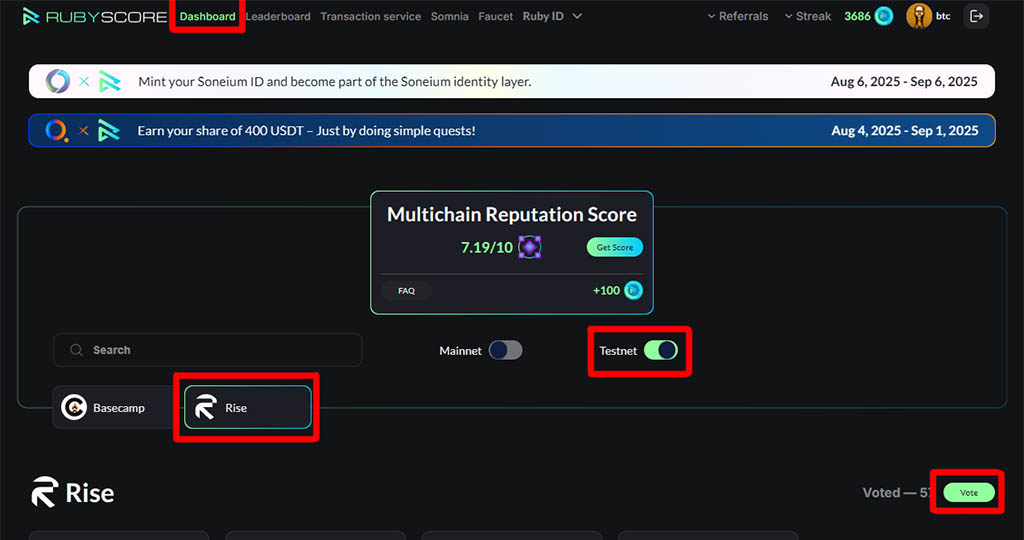Image resolution: width=1024 pixels, height=540 pixels.
Task: Go to the Leaderboard page
Action: [x=278, y=16]
